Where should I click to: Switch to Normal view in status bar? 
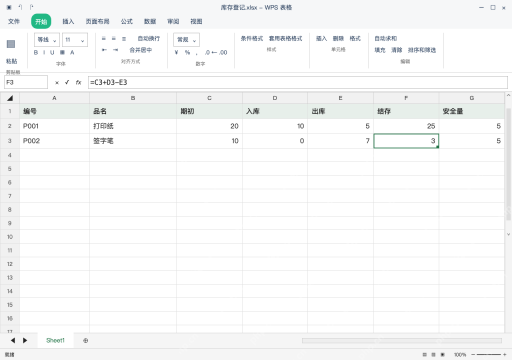click(424, 354)
